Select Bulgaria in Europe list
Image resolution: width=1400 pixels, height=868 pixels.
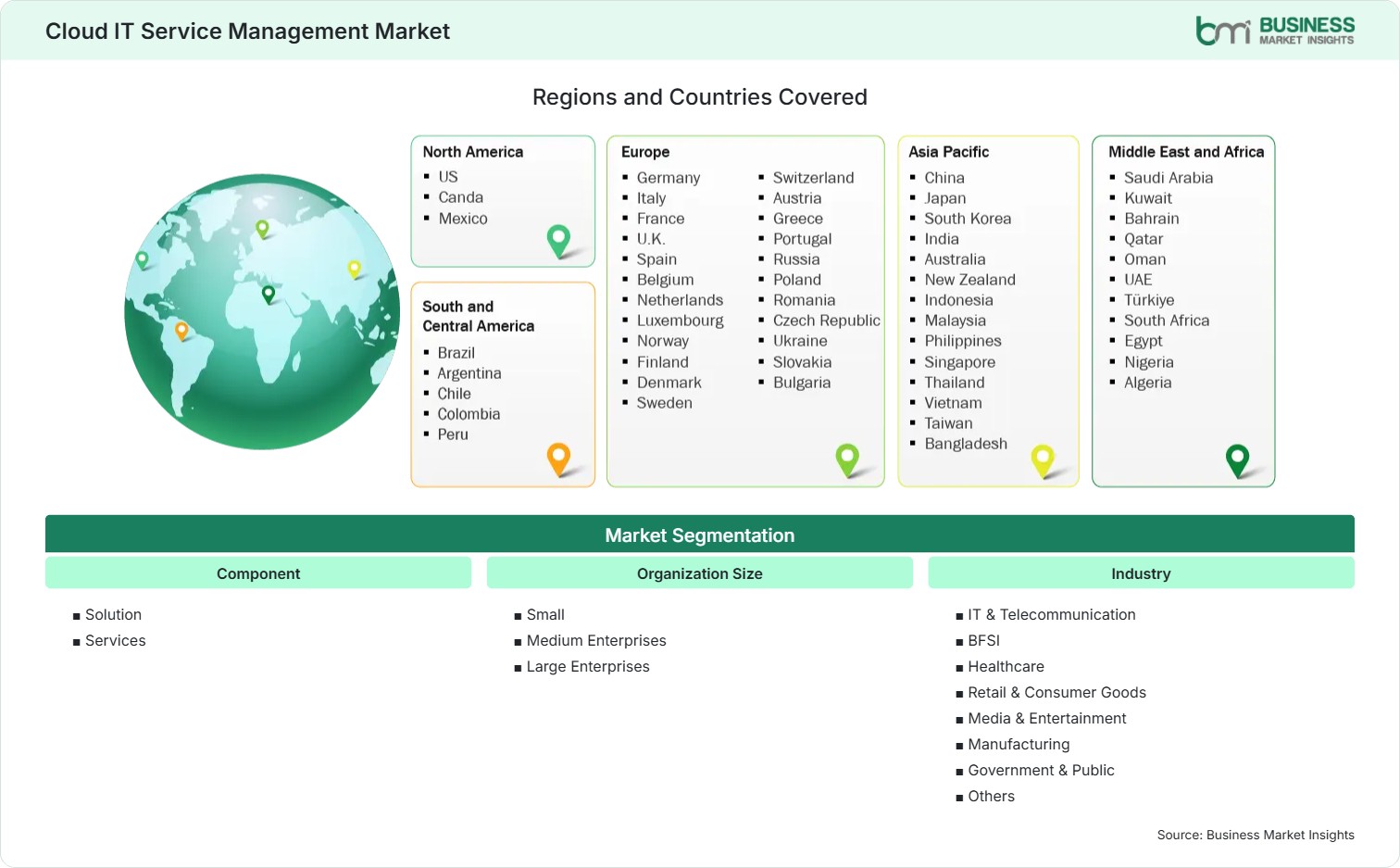[x=802, y=383]
